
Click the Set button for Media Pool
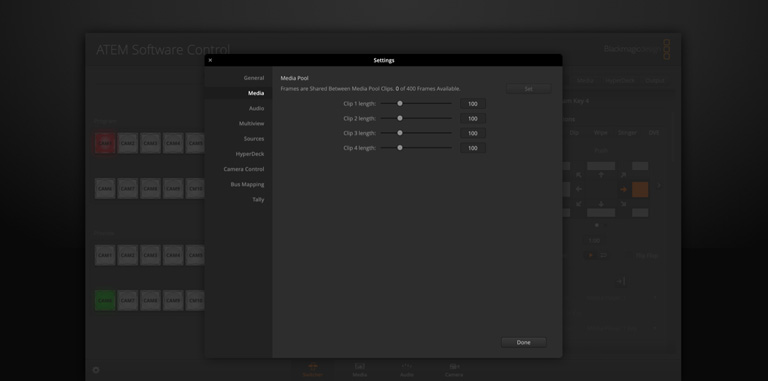[528, 89]
